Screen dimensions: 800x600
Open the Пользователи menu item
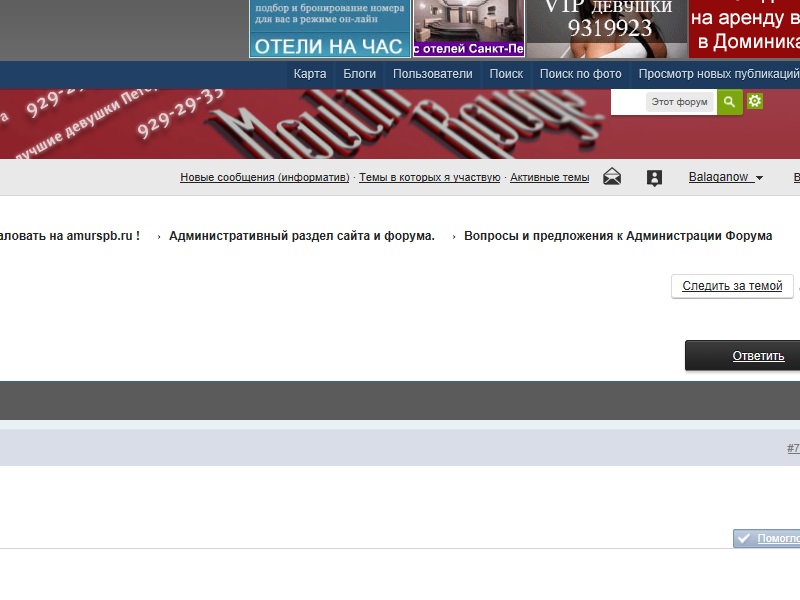click(x=432, y=74)
